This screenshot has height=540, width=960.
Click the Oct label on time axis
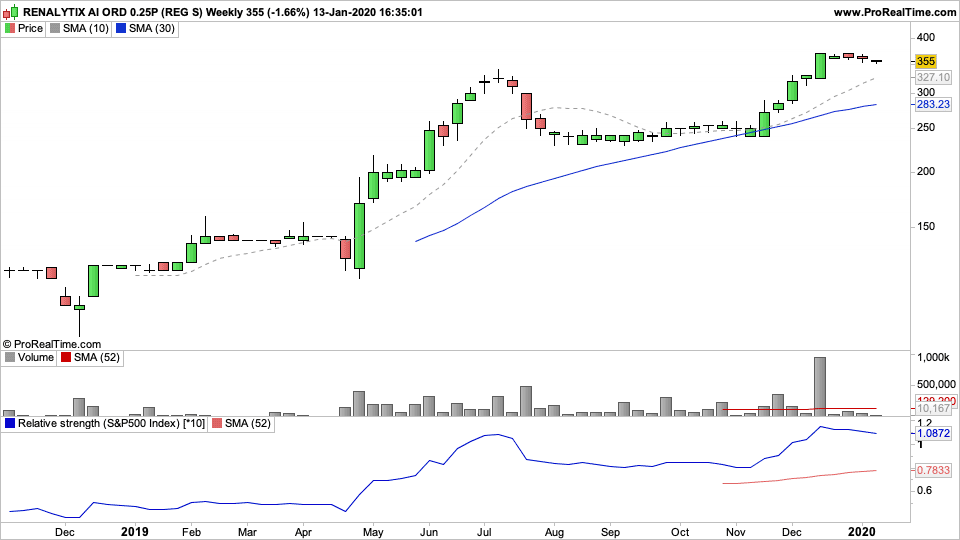[680, 532]
